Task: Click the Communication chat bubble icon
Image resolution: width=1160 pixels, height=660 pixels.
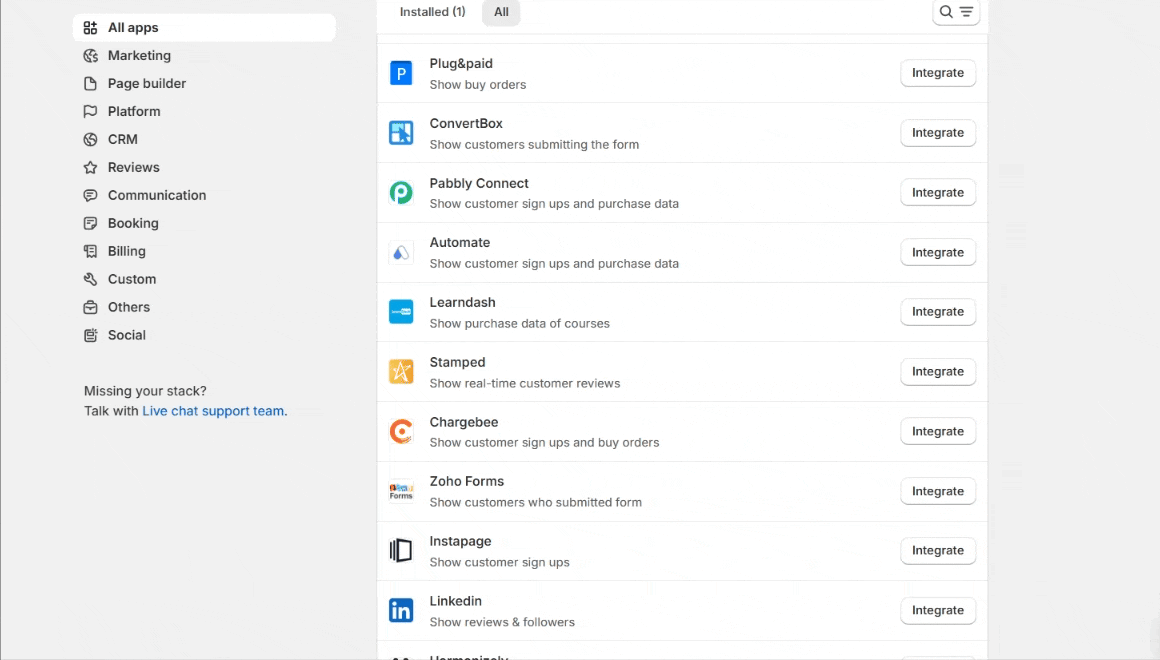Action: (x=90, y=195)
